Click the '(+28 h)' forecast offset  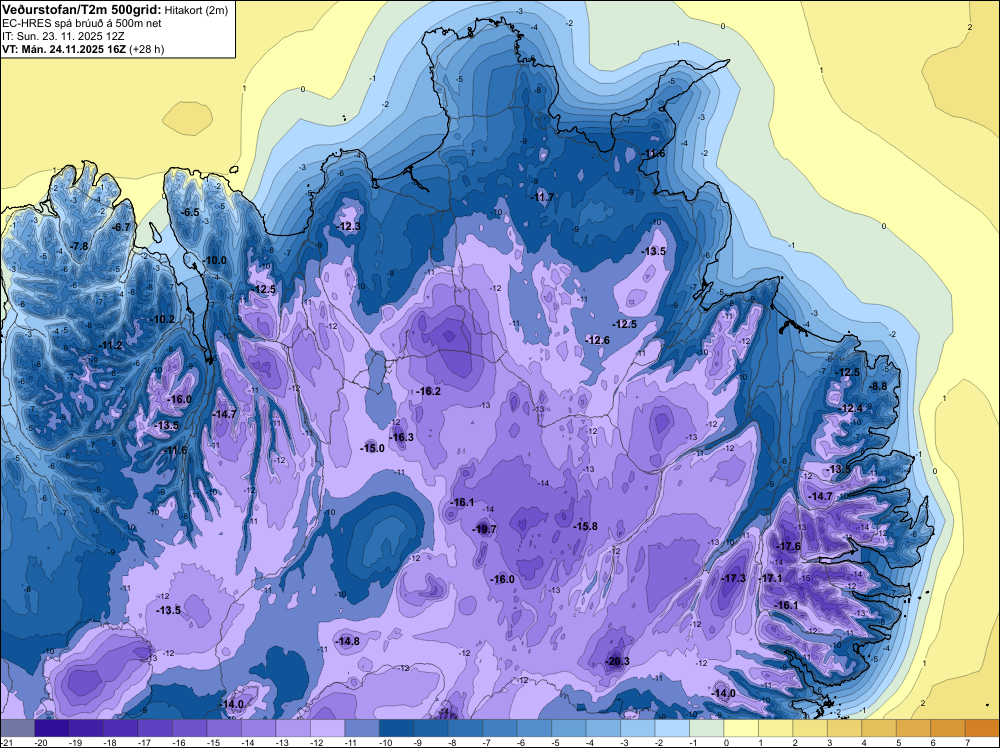click(x=147, y=49)
